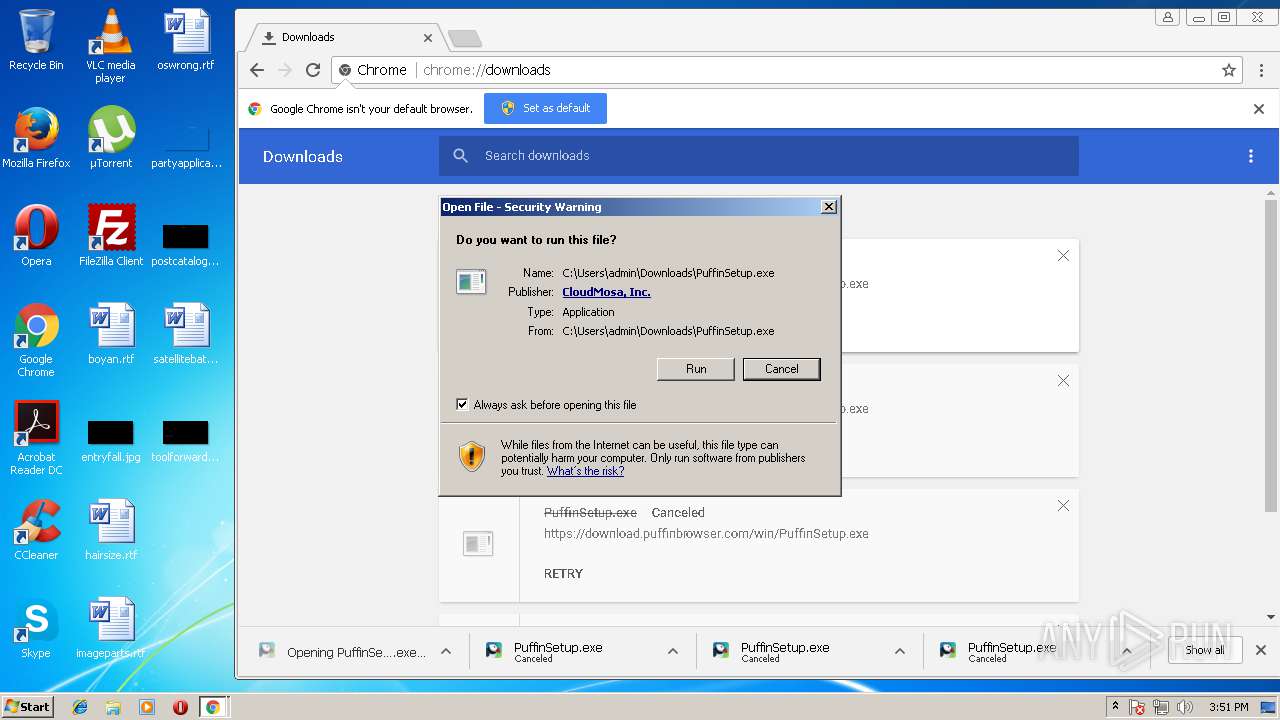Screen dimensions: 1280x720
Task: Open the download.puffinbrowser.com source URL
Action: click(706, 534)
